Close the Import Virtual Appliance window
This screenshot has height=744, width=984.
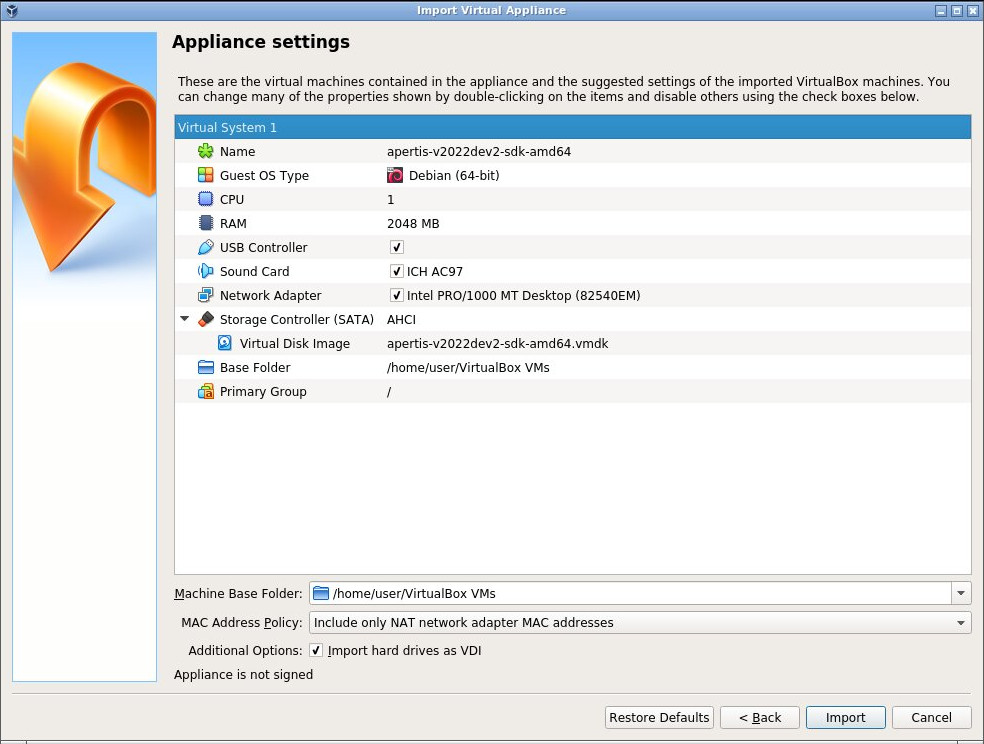[972, 11]
